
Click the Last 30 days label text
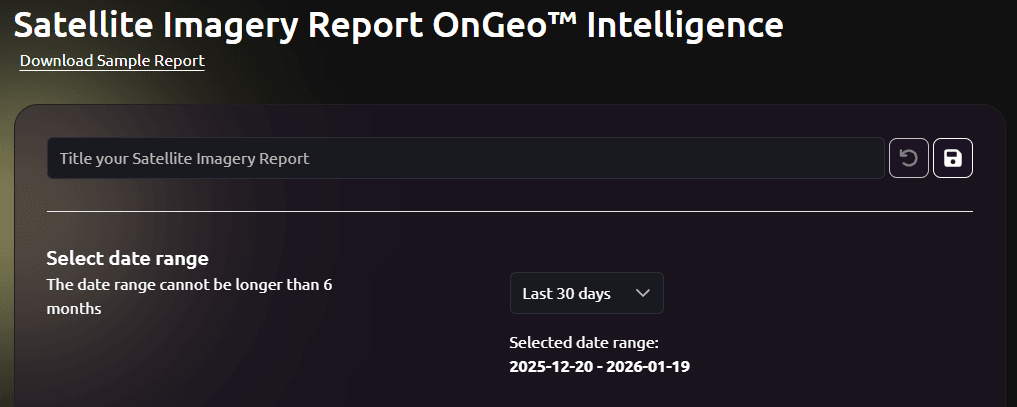[566, 293]
